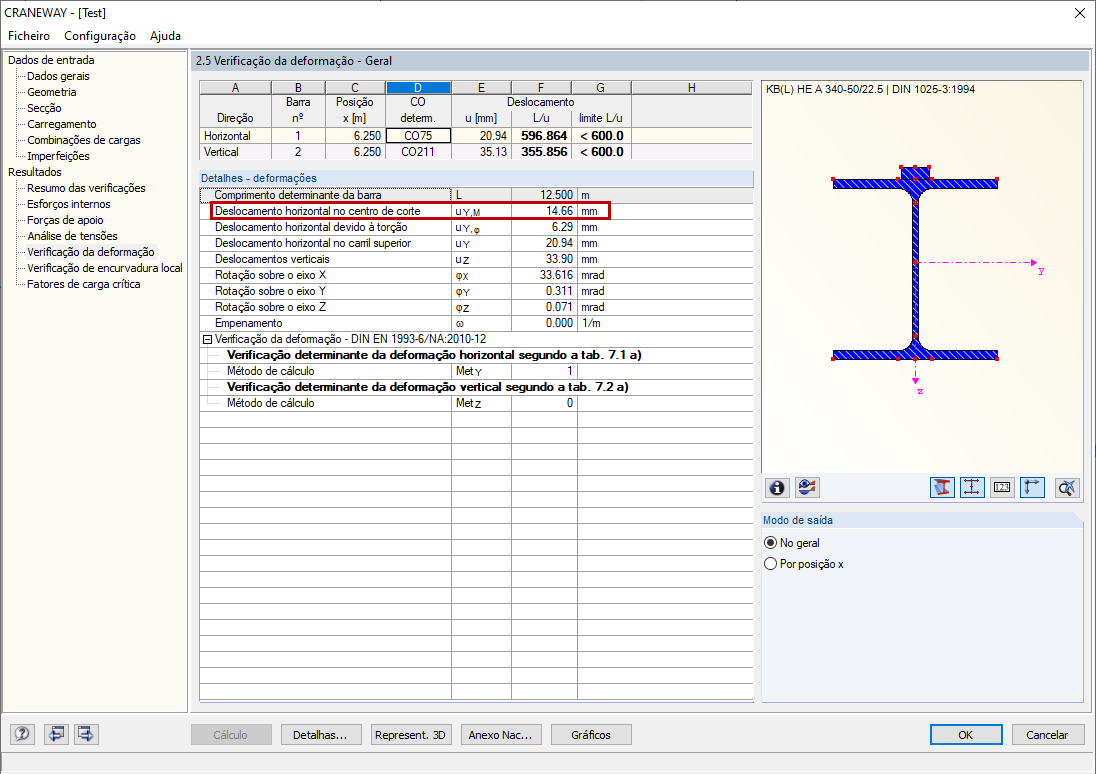This screenshot has width=1096, height=774.
Task: Select Deslocamentos verticais row
Action: tap(476, 259)
